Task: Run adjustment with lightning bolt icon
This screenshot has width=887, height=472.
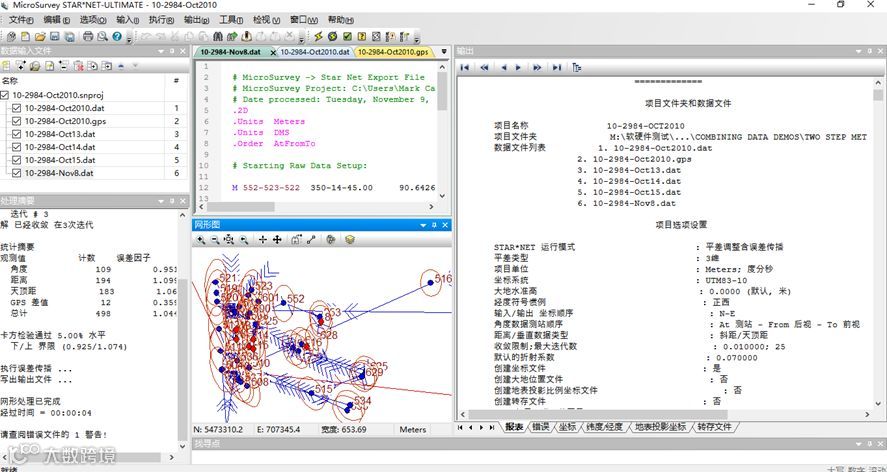Action: pos(318,37)
